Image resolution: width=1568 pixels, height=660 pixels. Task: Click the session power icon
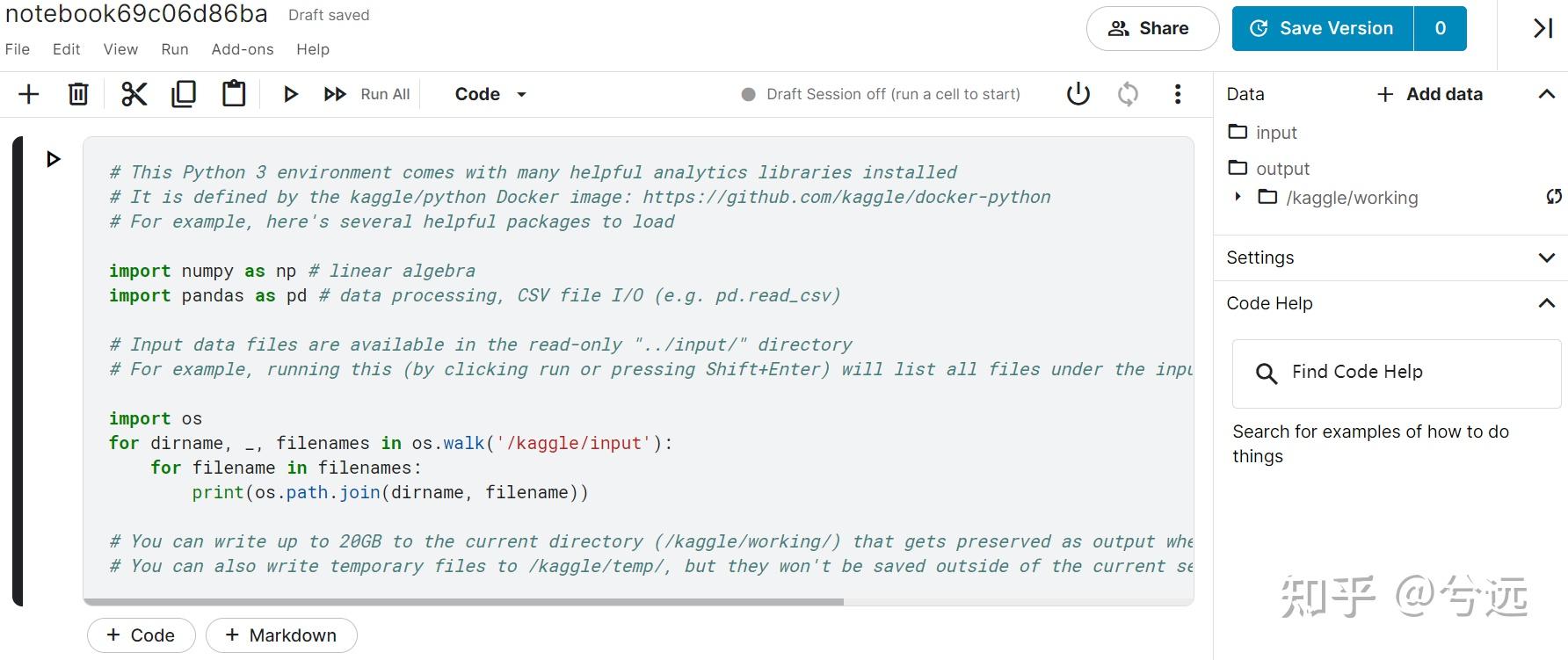tap(1078, 94)
